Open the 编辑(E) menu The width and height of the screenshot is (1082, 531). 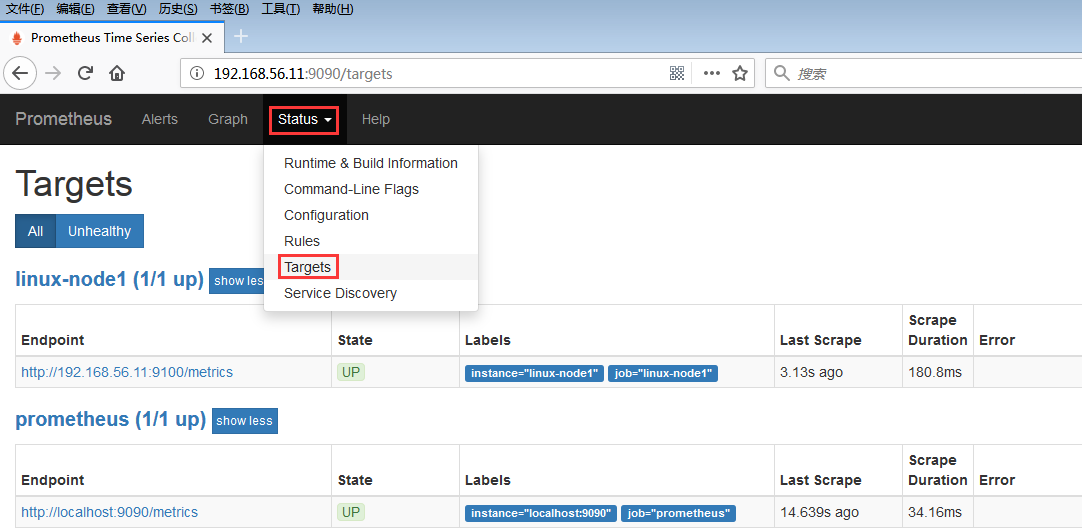pos(75,9)
